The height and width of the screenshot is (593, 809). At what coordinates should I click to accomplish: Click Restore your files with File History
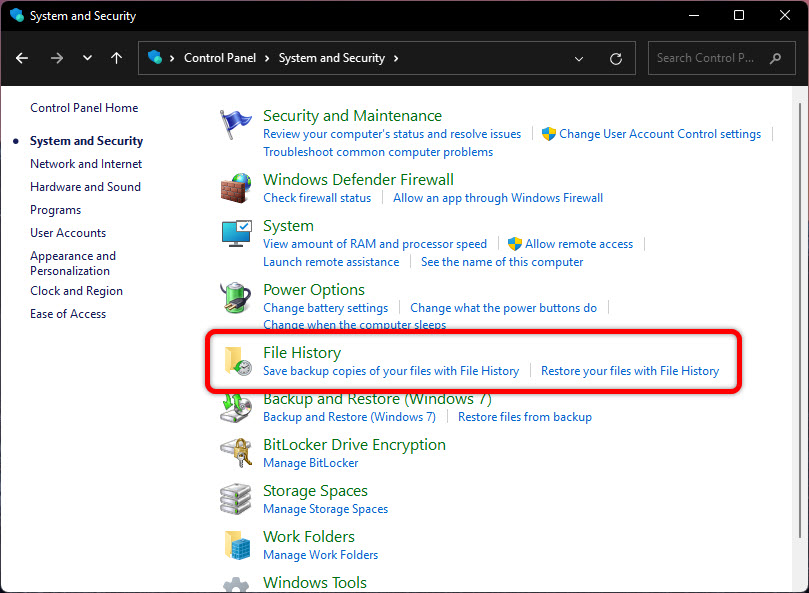630,371
